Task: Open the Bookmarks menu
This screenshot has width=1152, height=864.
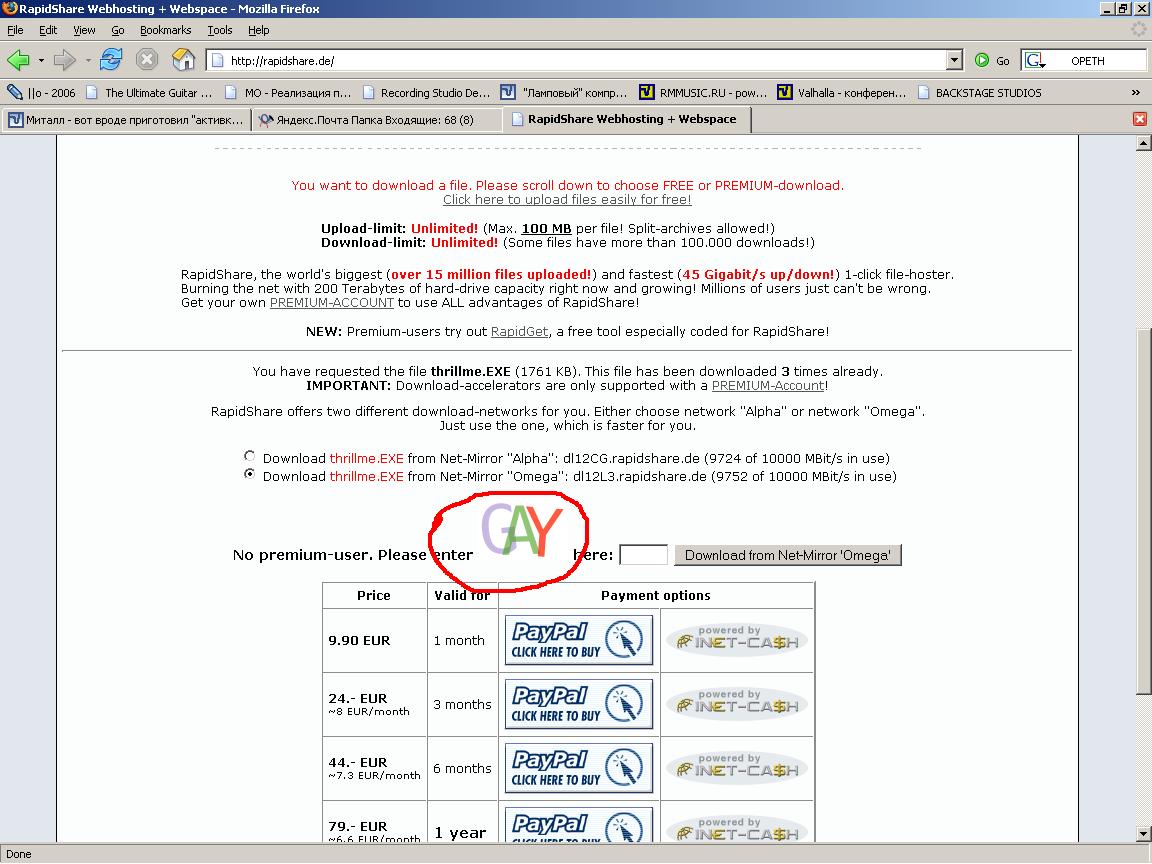Action: (x=165, y=30)
